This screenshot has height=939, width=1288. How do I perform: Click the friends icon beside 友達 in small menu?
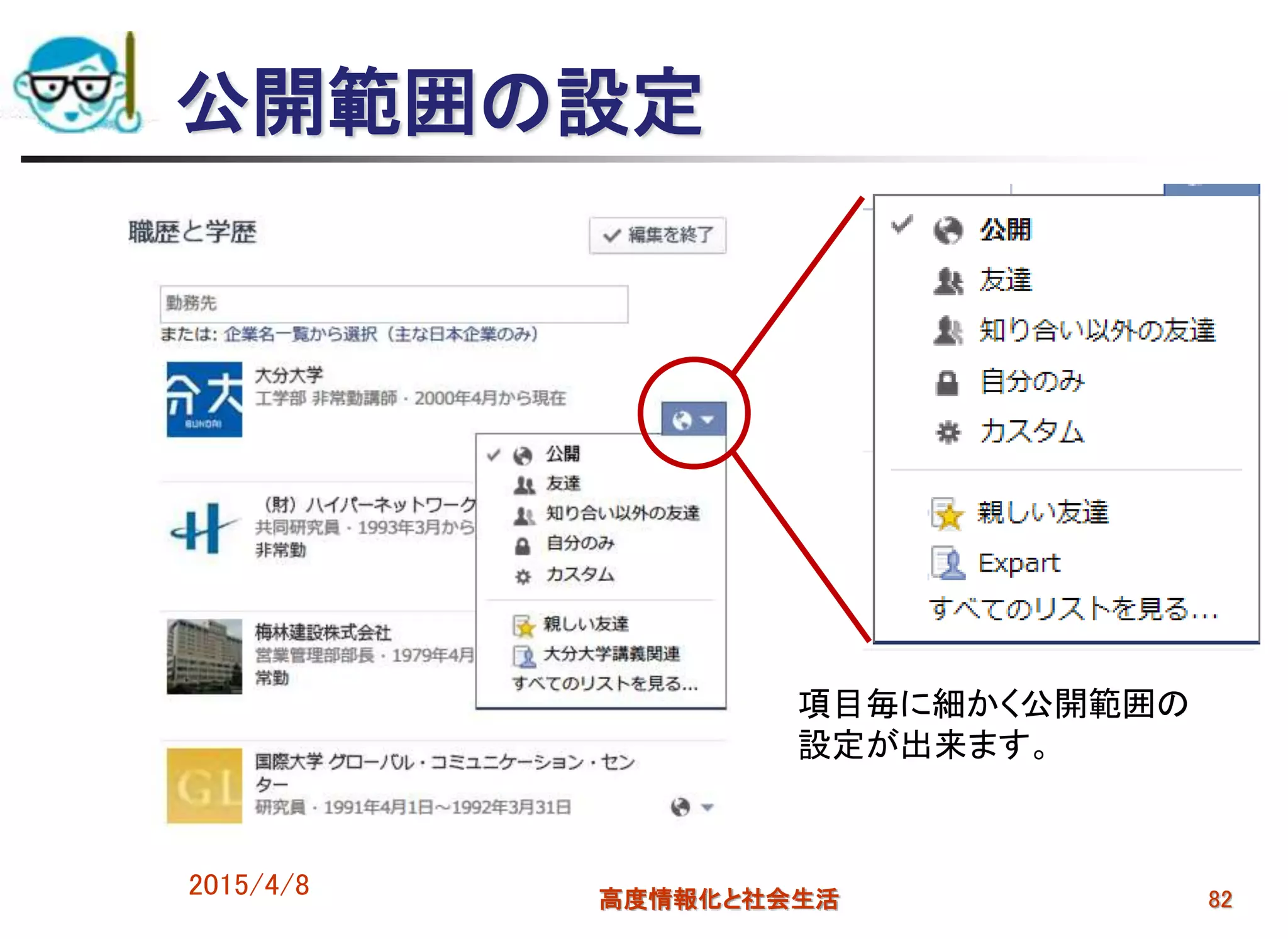point(524,485)
